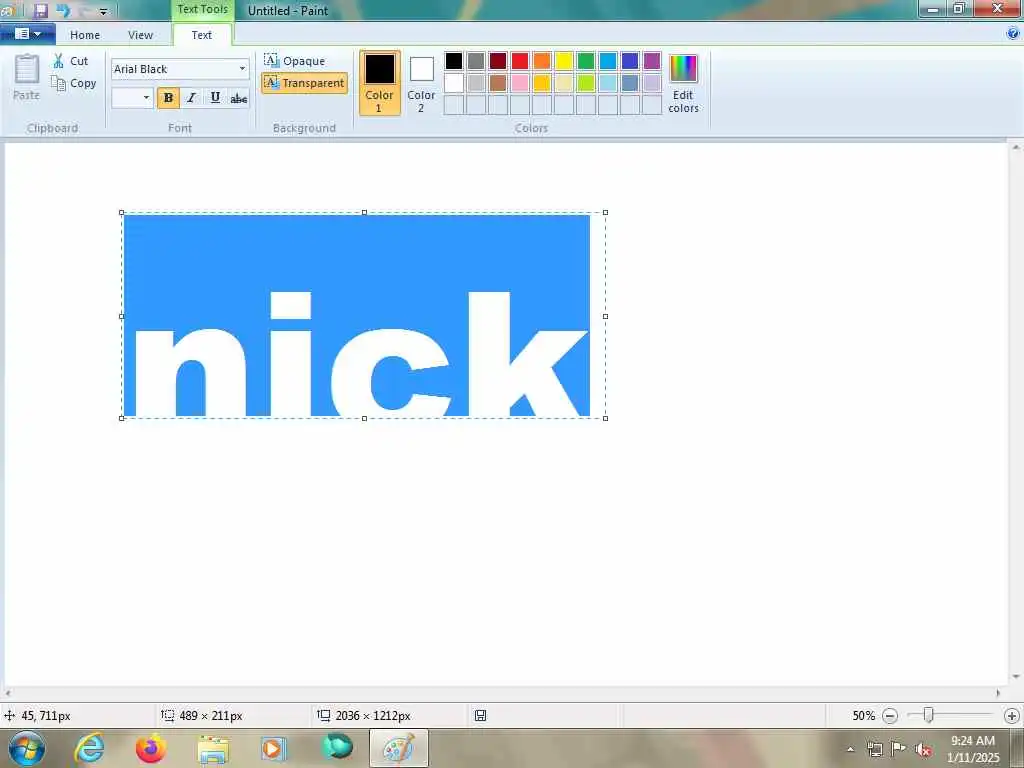Image resolution: width=1024 pixels, height=768 pixels.
Task: Pick the lavender color swatch
Action: pos(652,83)
